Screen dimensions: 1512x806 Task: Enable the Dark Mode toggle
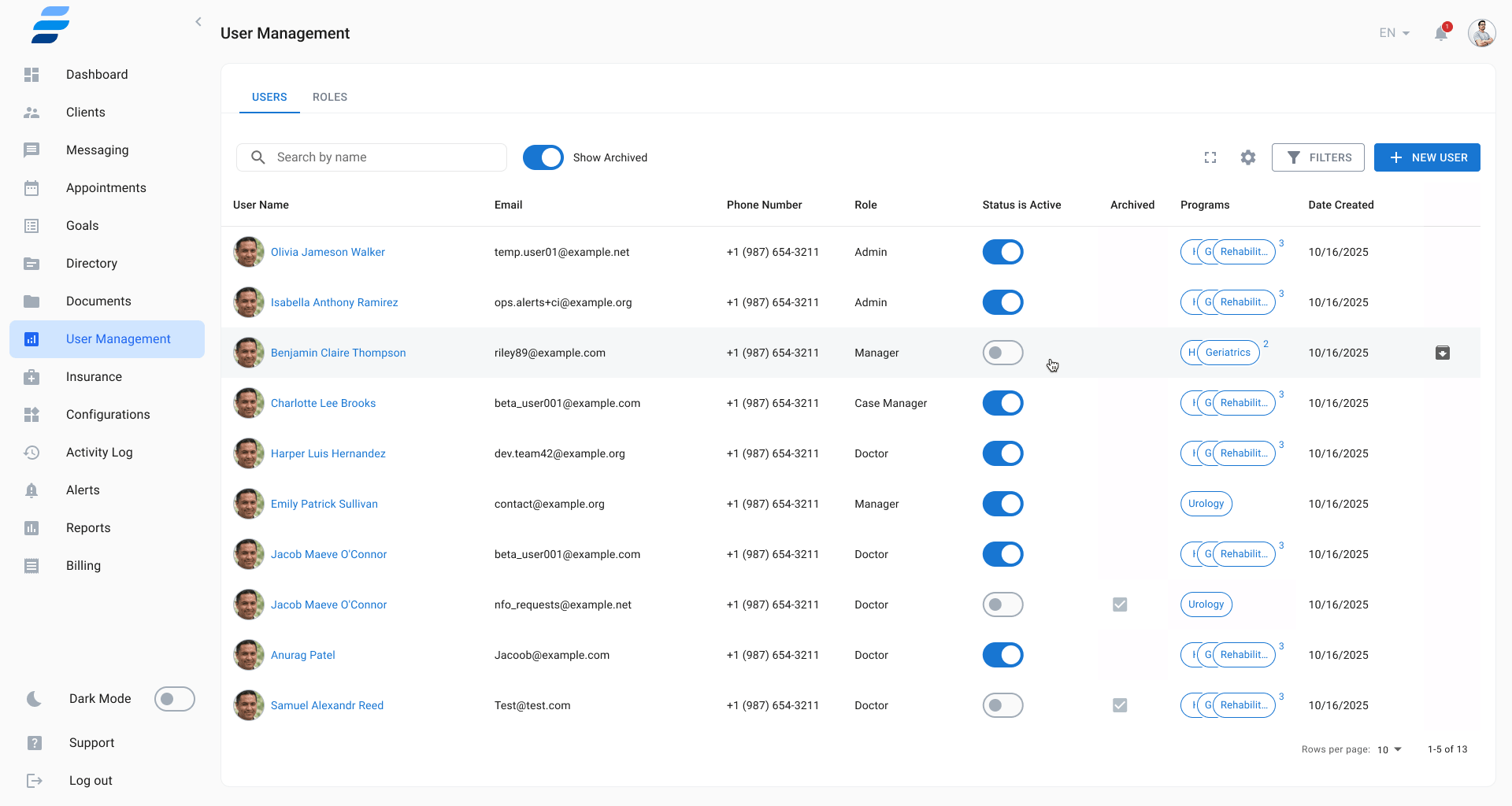(x=174, y=699)
